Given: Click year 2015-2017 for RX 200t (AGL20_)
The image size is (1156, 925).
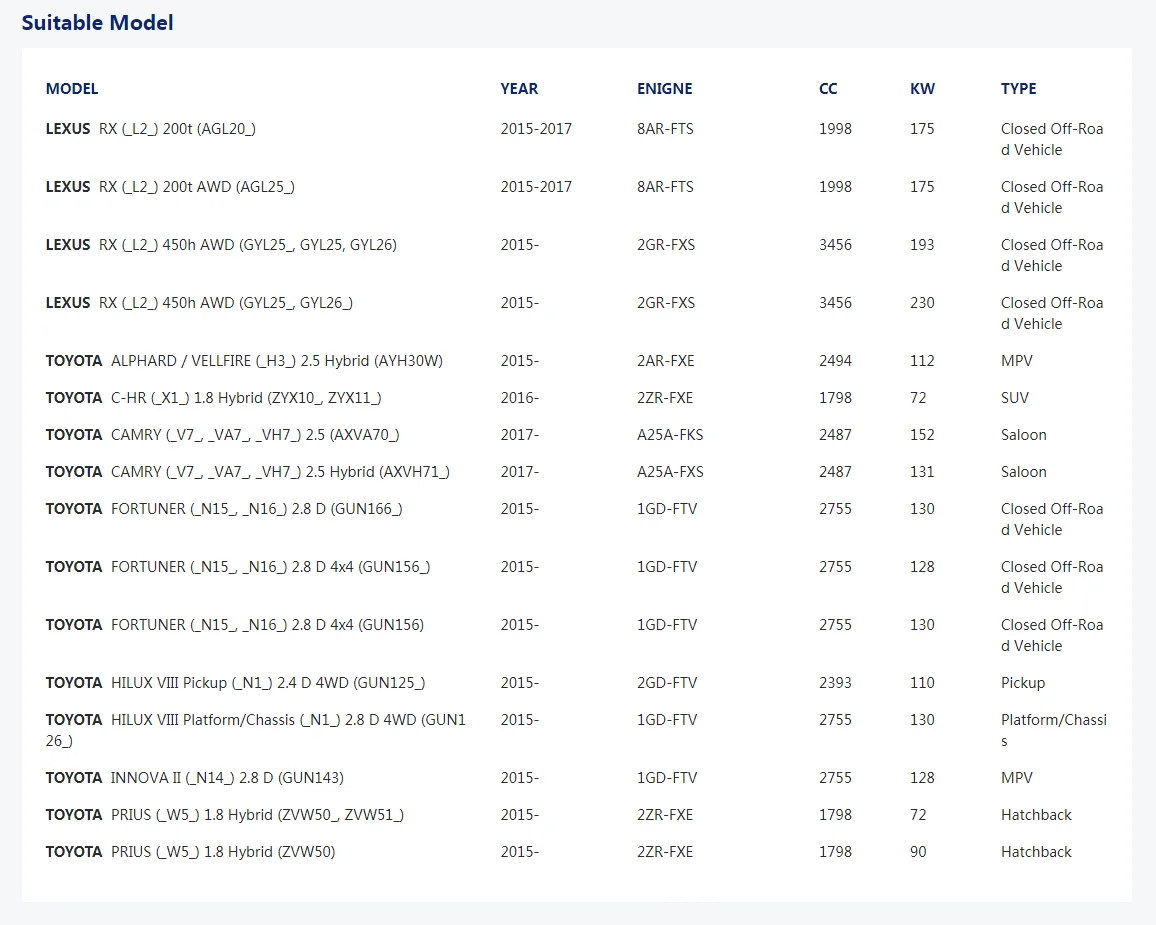Looking at the screenshot, I should click(536, 128).
